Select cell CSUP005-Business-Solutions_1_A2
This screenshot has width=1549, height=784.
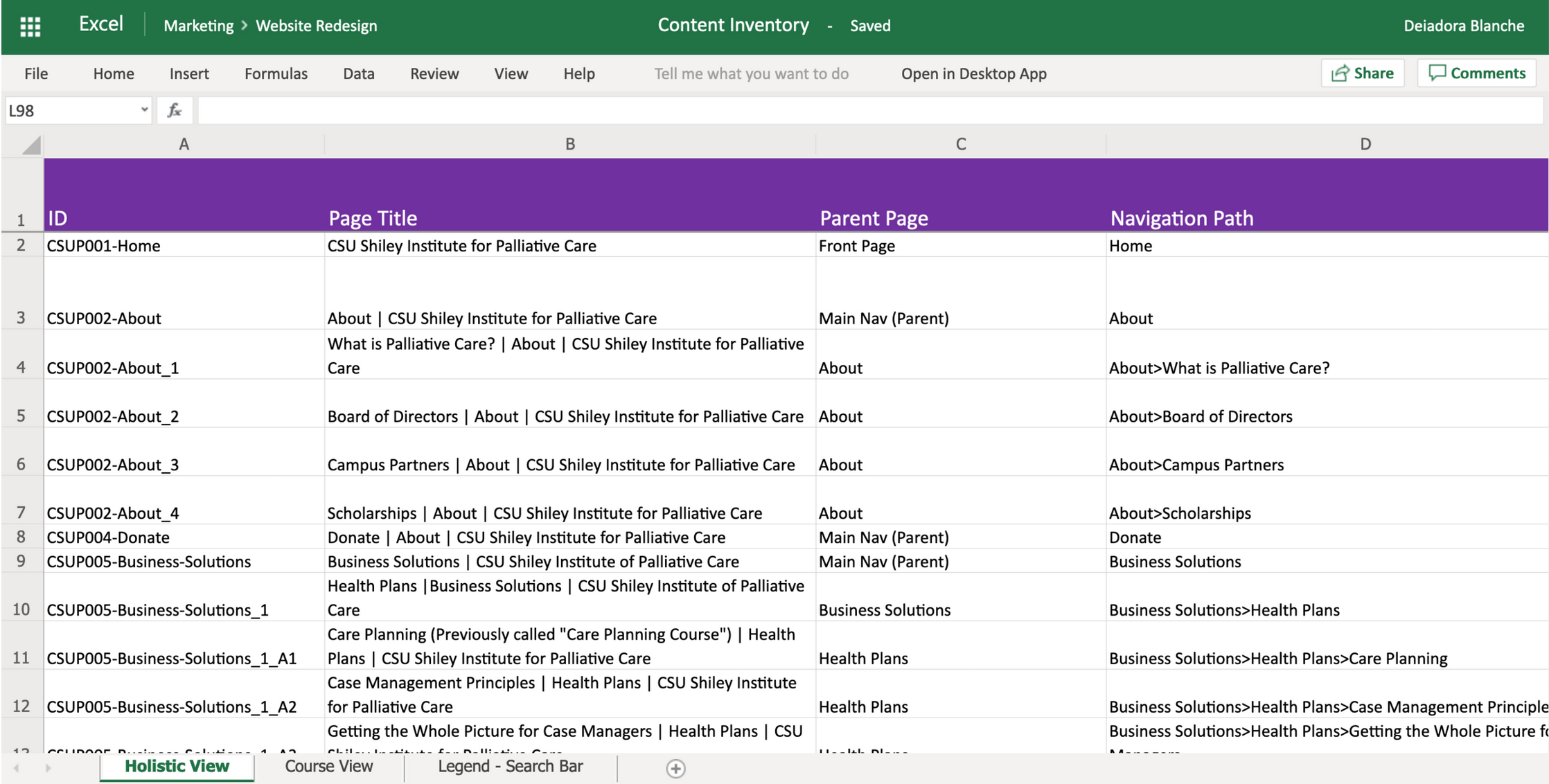pos(184,694)
